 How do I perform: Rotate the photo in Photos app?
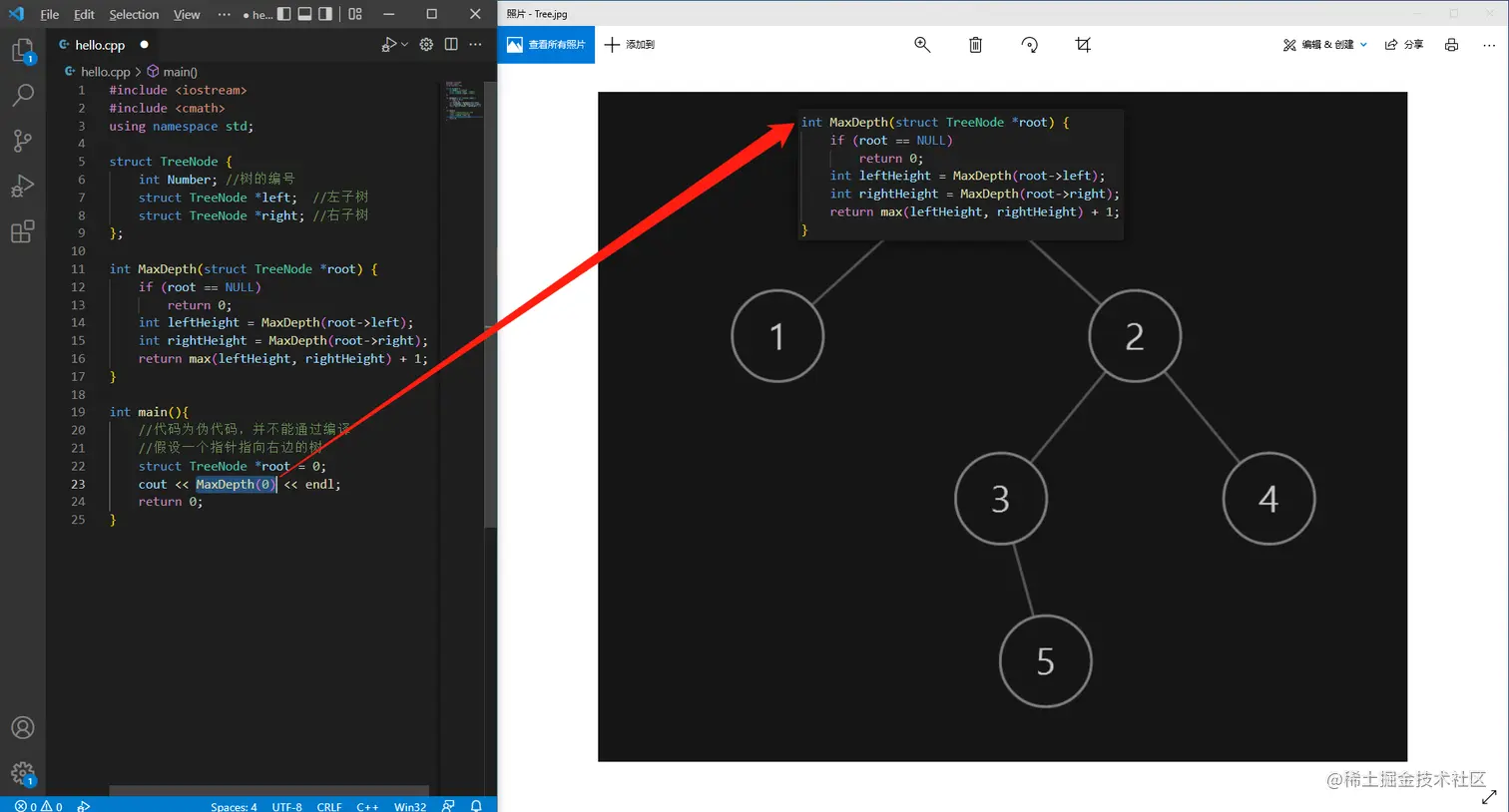pyautogui.click(x=1029, y=45)
